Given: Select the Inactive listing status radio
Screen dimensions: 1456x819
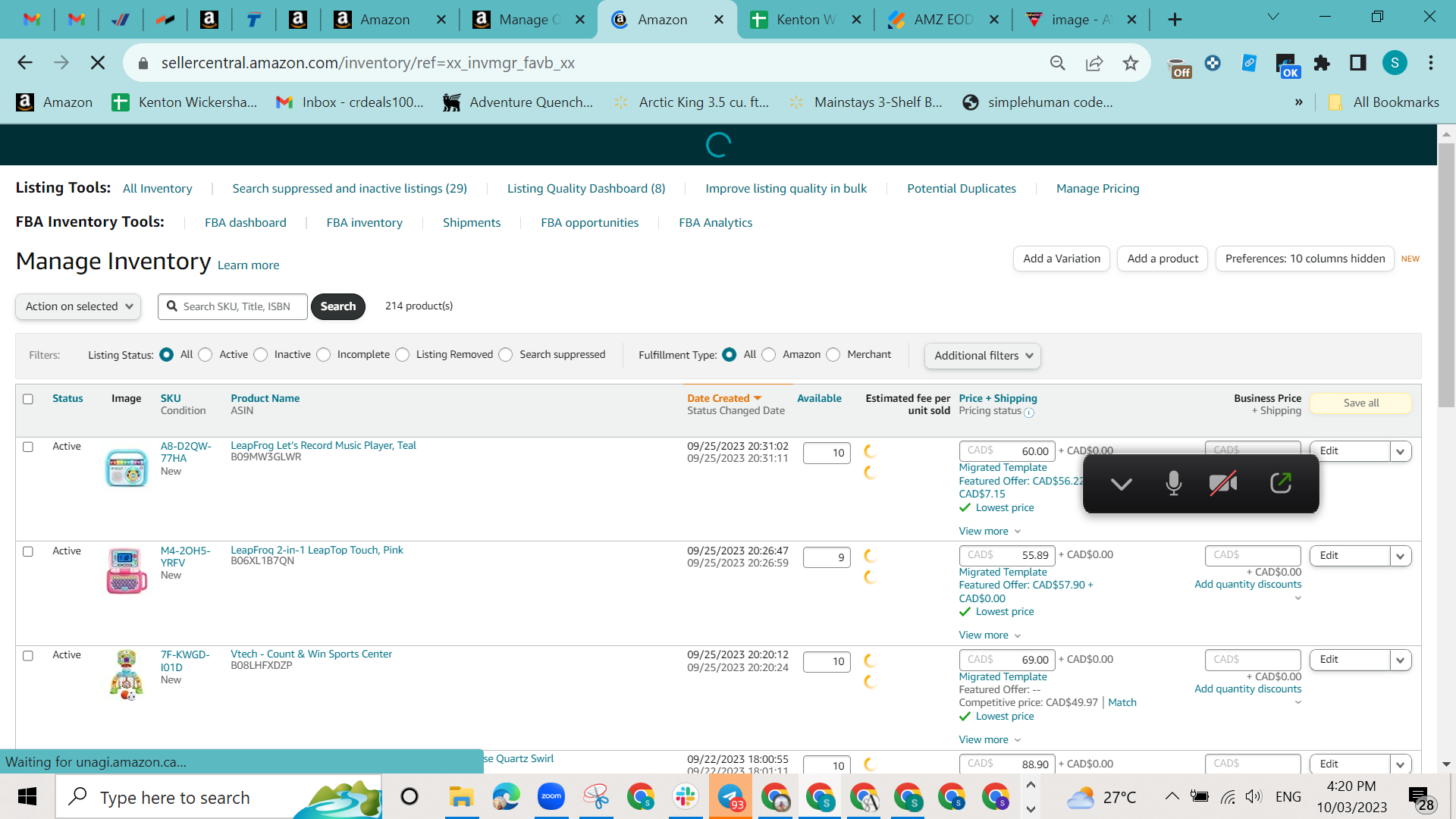Looking at the screenshot, I should (x=261, y=355).
